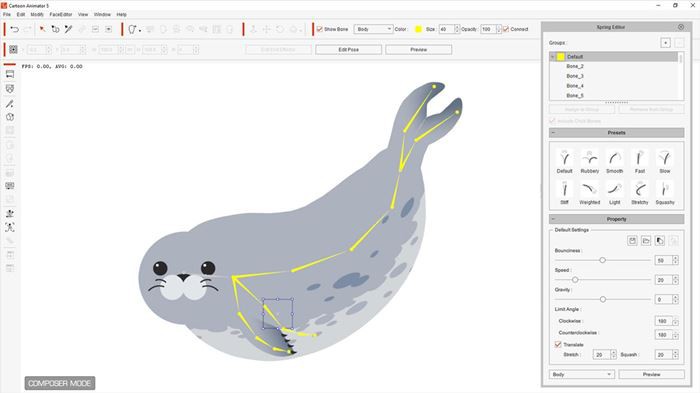The height and width of the screenshot is (393, 700).
Task: Open the View menu
Action: [x=83, y=15]
